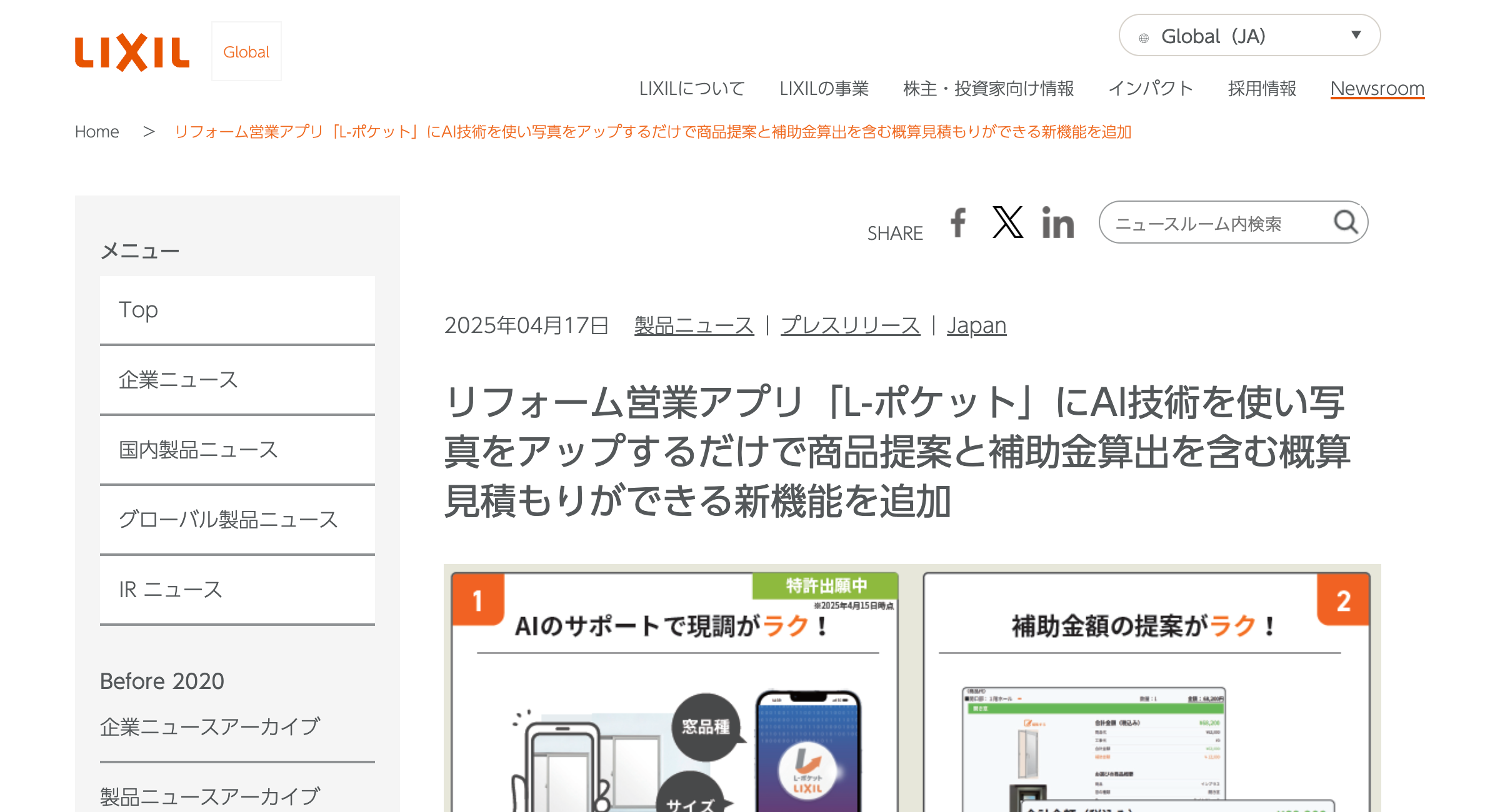This screenshot has width=1500, height=812.
Task: Select Top in the sidebar menu
Action: coord(237,310)
